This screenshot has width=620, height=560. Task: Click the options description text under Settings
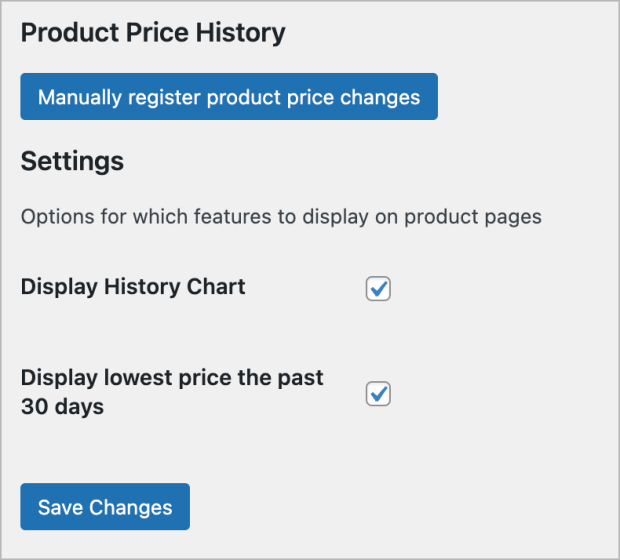pos(281,216)
